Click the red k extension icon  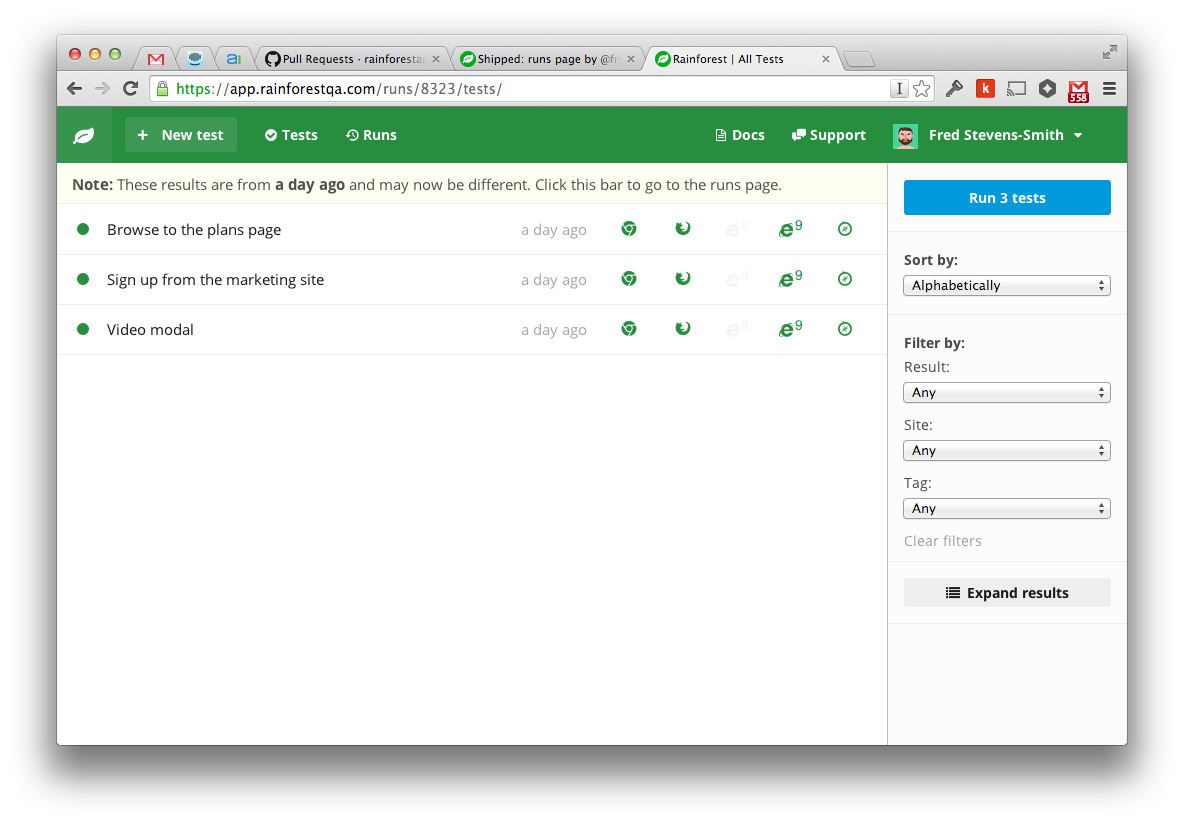pos(985,89)
